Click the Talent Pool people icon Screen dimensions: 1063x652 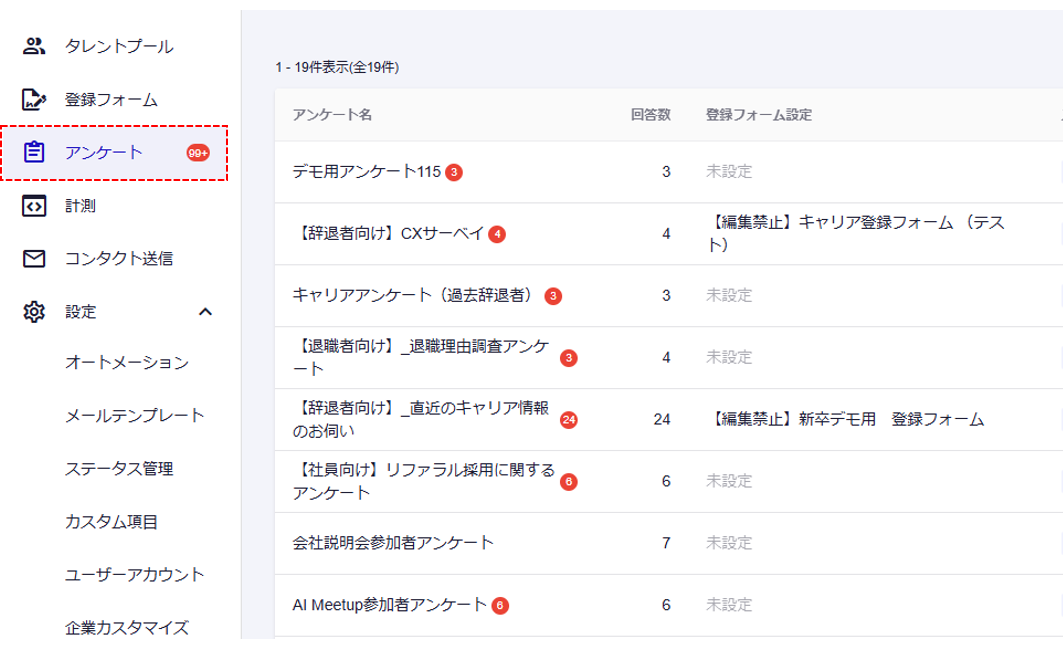pyautogui.click(x=35, y=46)
